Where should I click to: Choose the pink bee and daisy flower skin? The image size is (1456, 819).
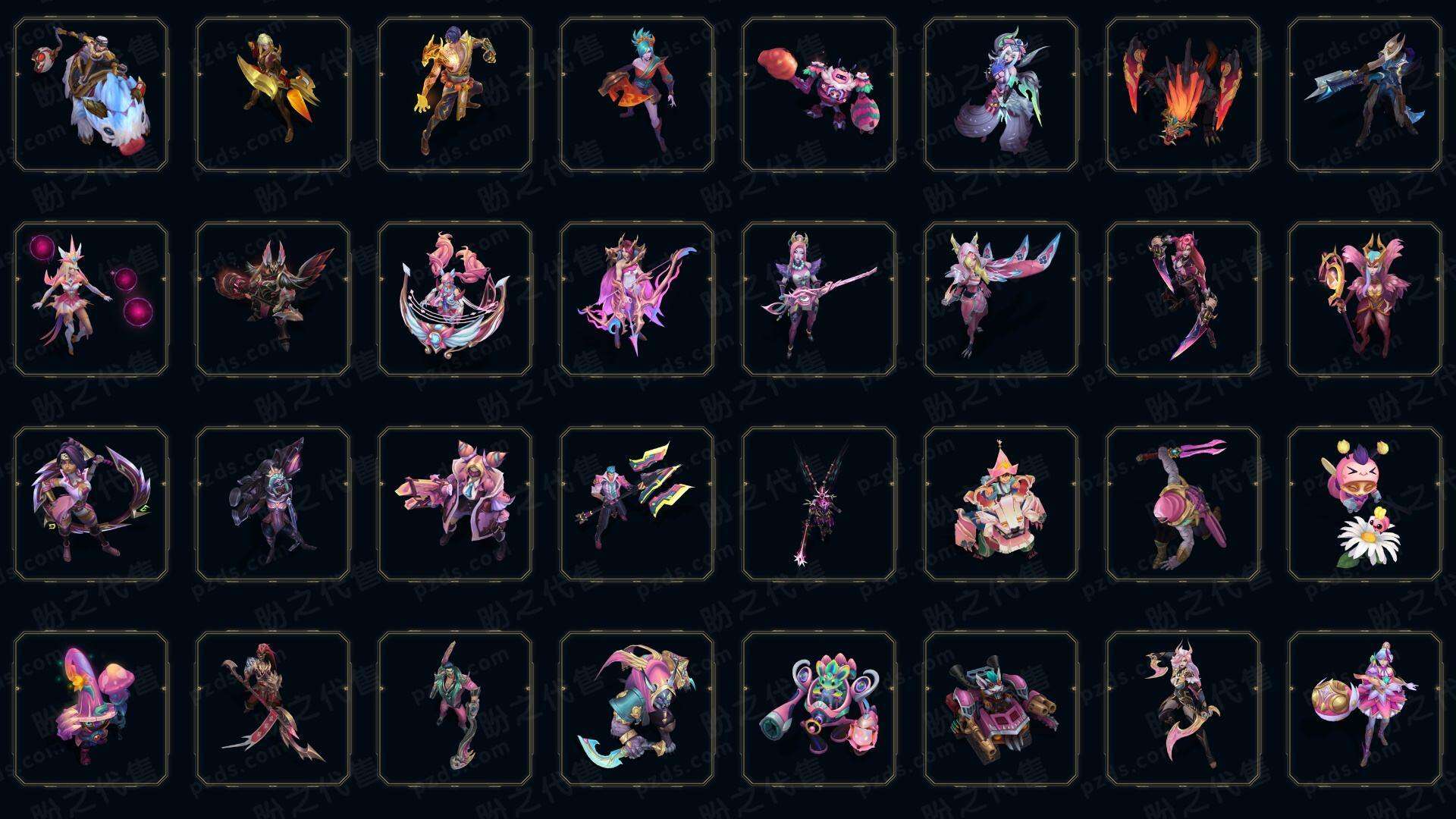coord(1365,504)
